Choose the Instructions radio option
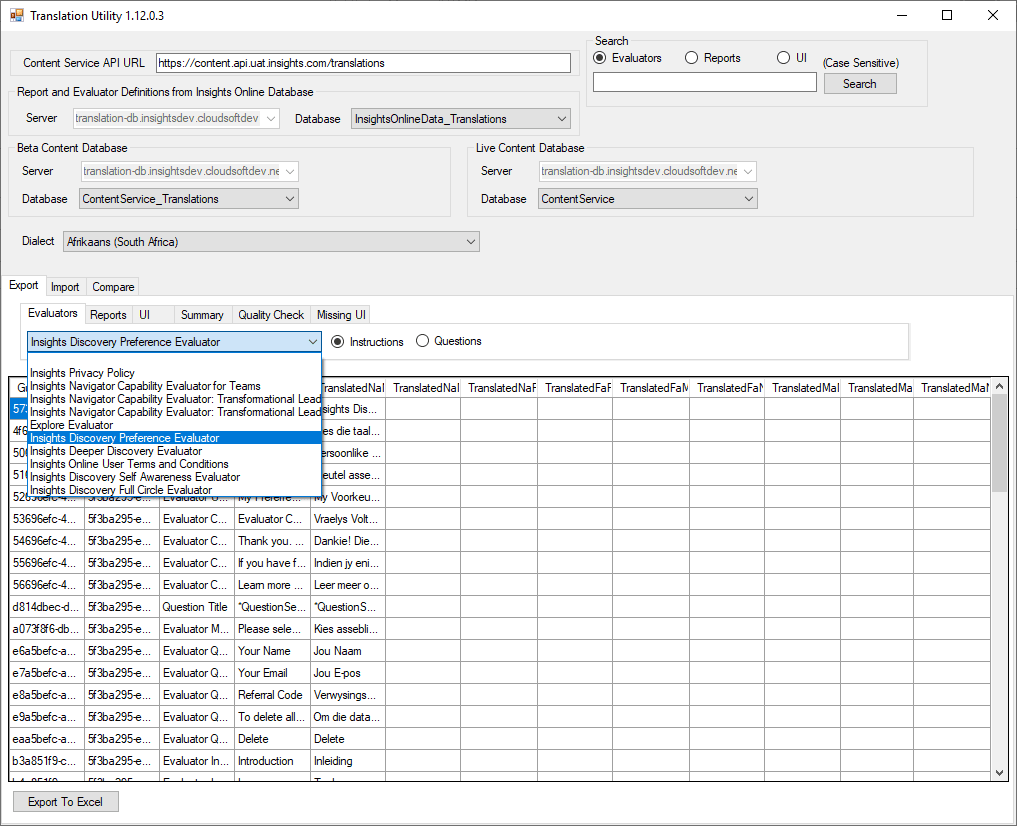The width and height of the screenshot is (1017, 826). (337, 342)
